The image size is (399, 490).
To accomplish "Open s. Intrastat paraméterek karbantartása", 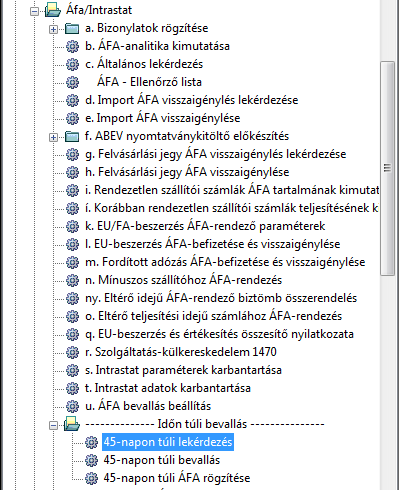I will pyautogui.click(x=183, y=370).
